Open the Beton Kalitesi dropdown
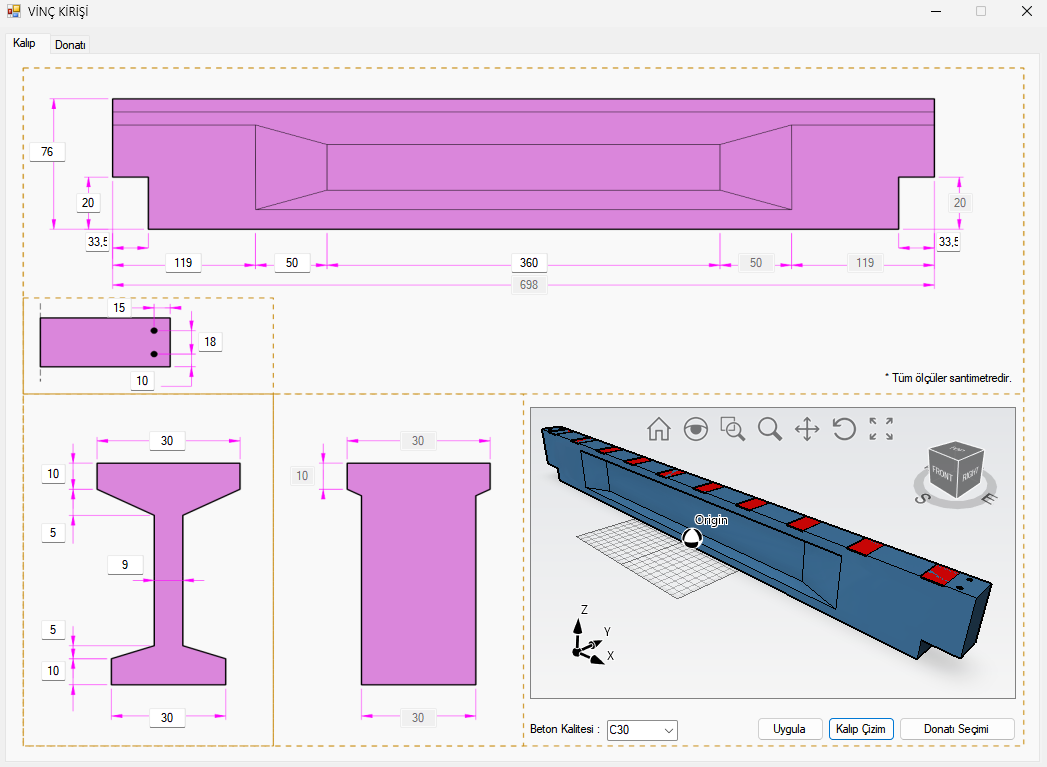 pos(642,730)
